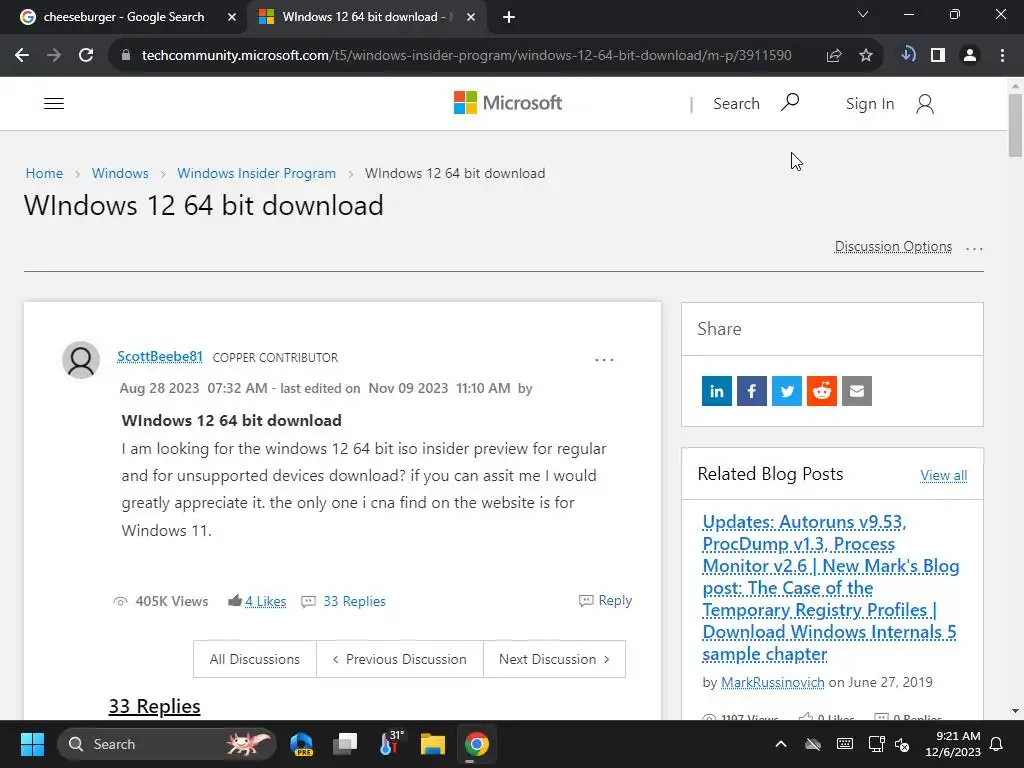The width and height of the screenshot is (1024, 768).
Task: Click the Discussion Options link
Action: [893, 246]
